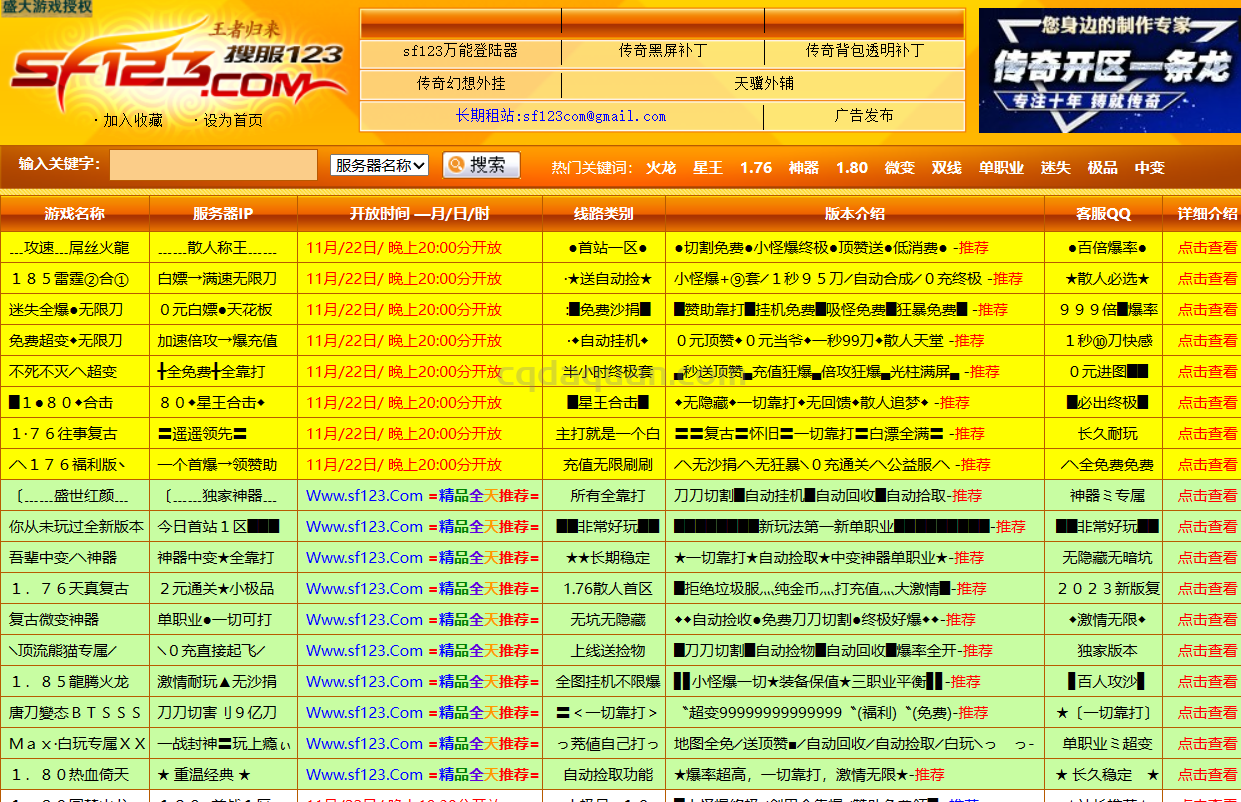Click 点击查看 for Max·白玩专属 row
The width and height of the screenshot is (1241, 802).
(x=1207, y=744)
